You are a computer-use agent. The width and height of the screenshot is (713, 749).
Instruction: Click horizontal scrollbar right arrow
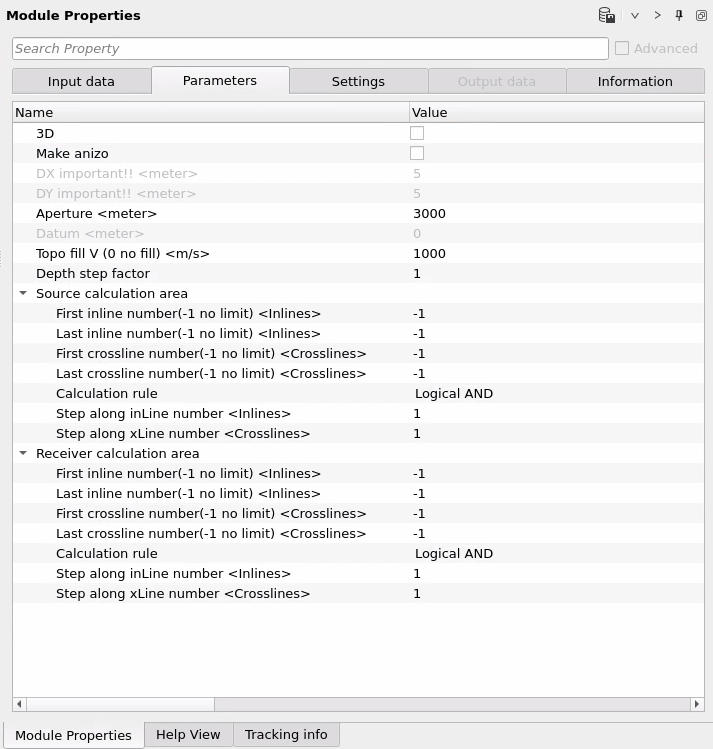697,704
